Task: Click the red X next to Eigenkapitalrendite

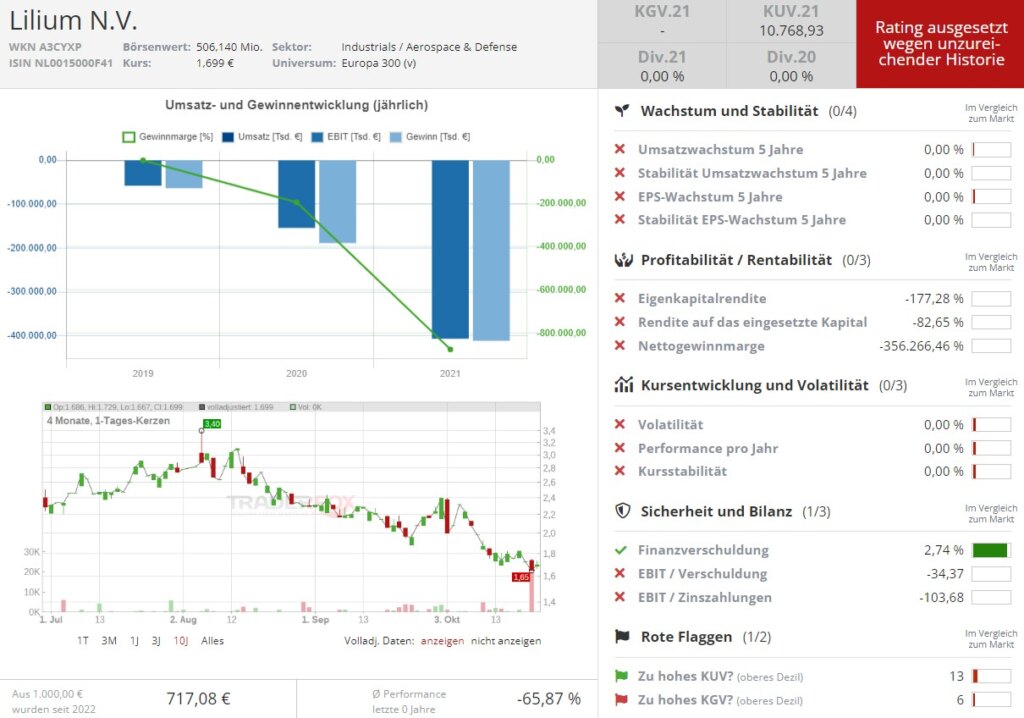Action: tap(620, 298)
